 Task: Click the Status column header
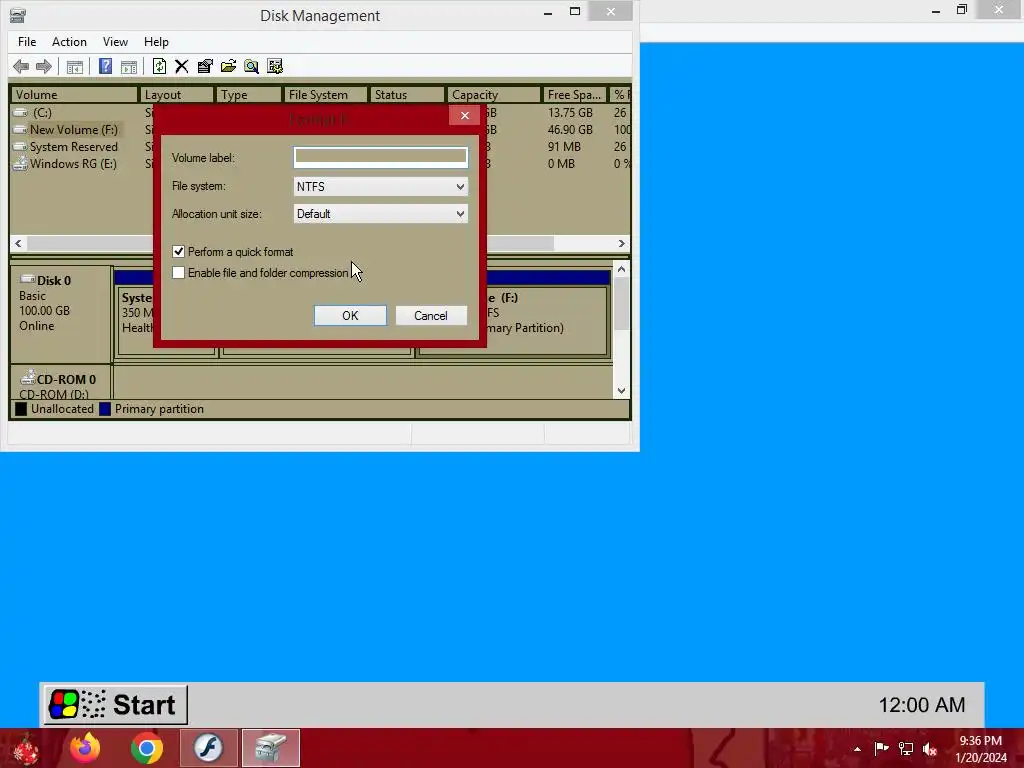click(407, 95)
